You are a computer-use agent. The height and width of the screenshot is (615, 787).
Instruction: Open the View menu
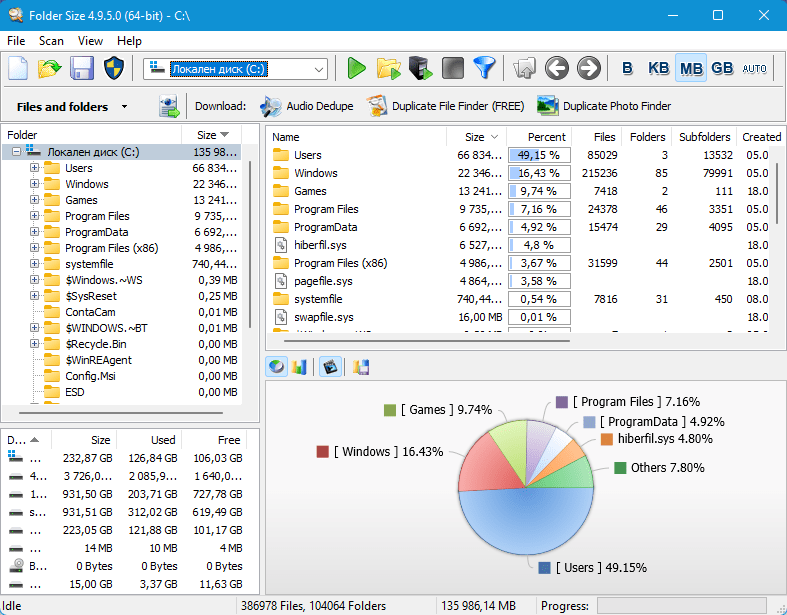(x=90, y=41)
